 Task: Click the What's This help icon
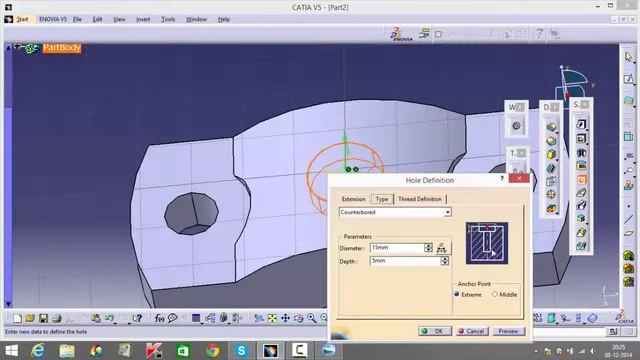137,318
